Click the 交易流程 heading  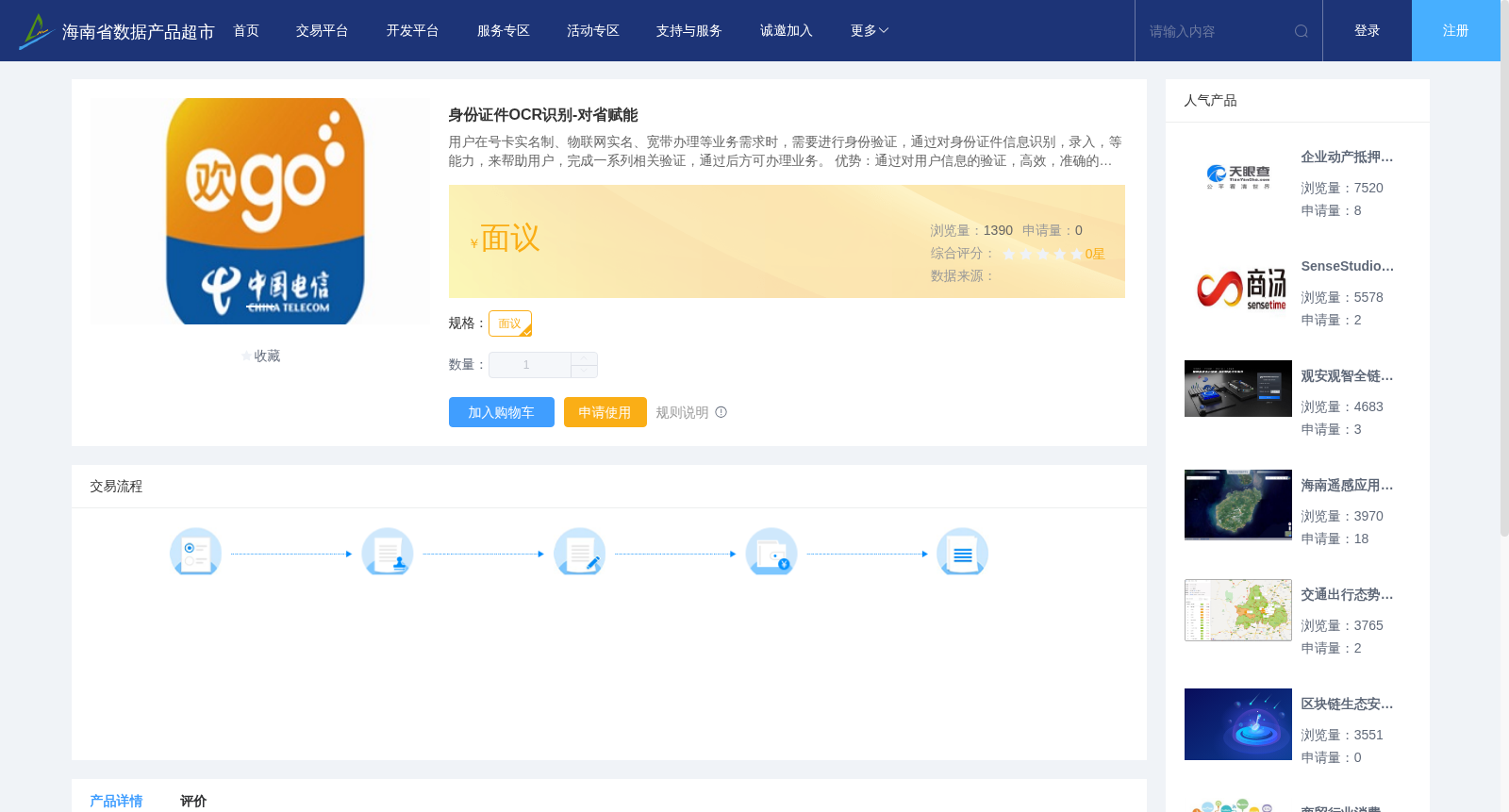116,486
